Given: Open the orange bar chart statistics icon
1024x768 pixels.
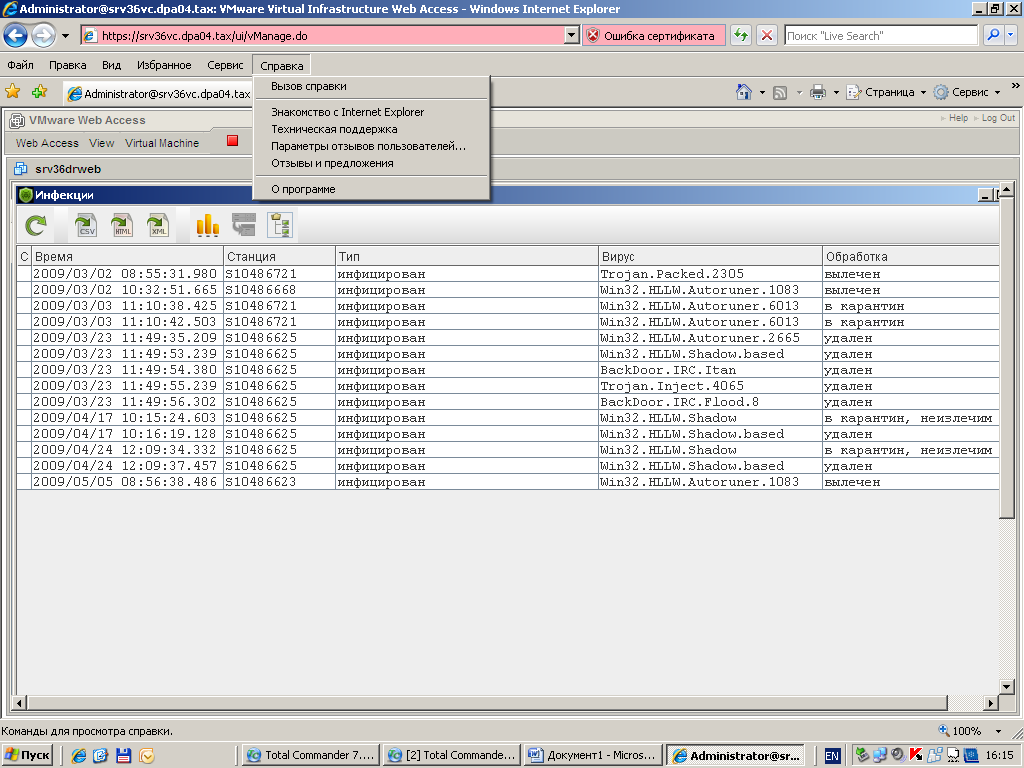Looking at the screenshot, I should point(207,226).
